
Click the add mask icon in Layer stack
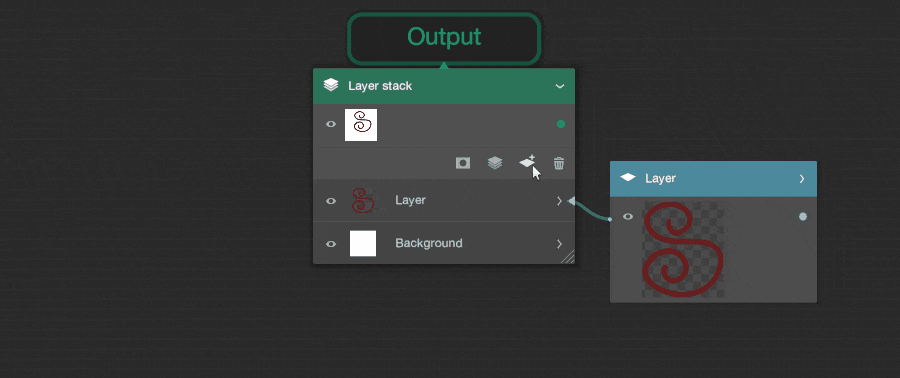(x=463, y=163)
